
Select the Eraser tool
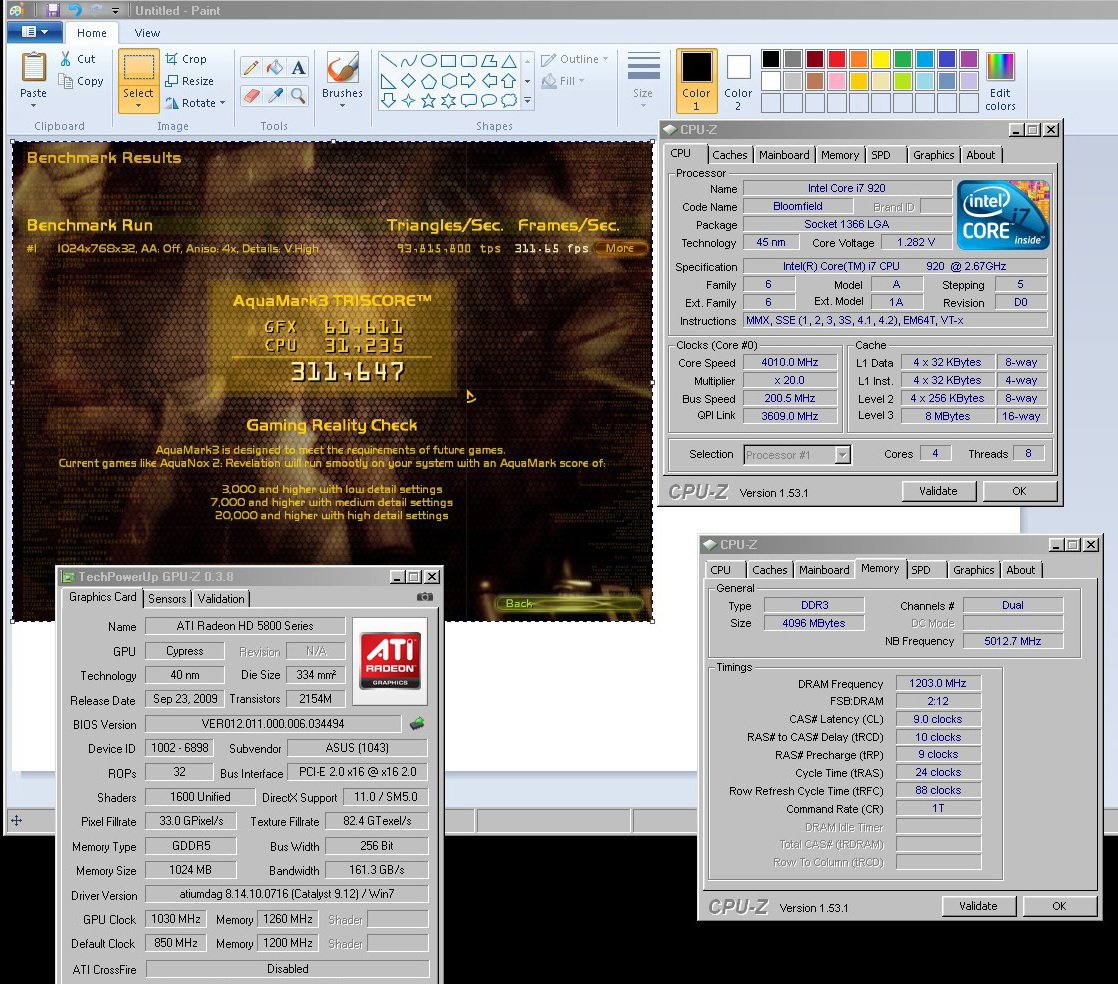251,95
